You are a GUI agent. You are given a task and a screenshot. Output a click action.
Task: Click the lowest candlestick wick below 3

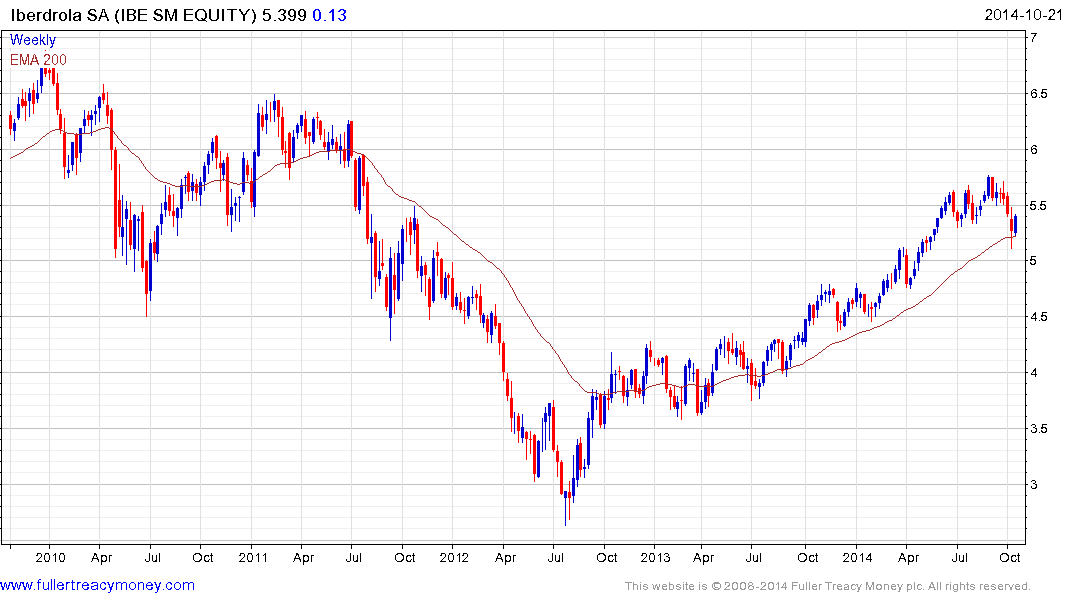point(566,509)
